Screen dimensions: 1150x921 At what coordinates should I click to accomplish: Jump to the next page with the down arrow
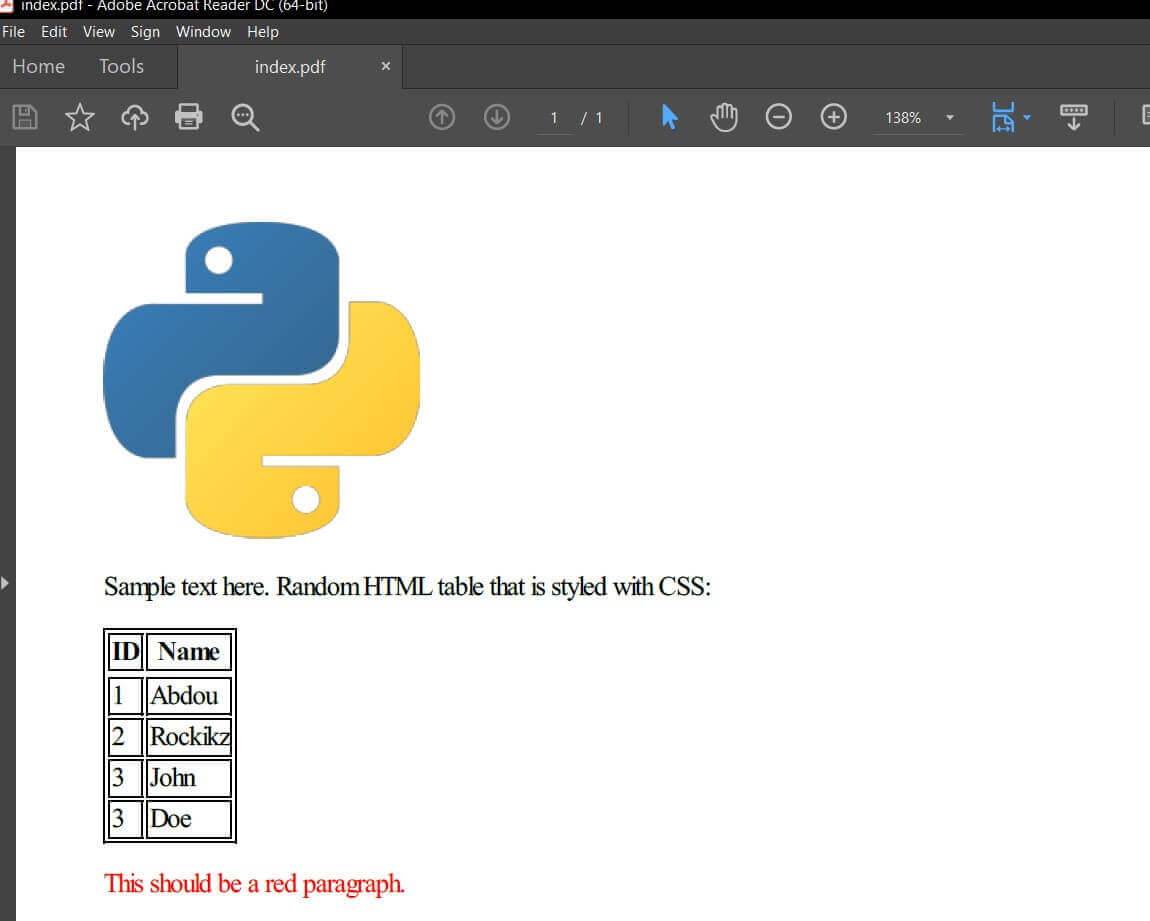[497, 117]
